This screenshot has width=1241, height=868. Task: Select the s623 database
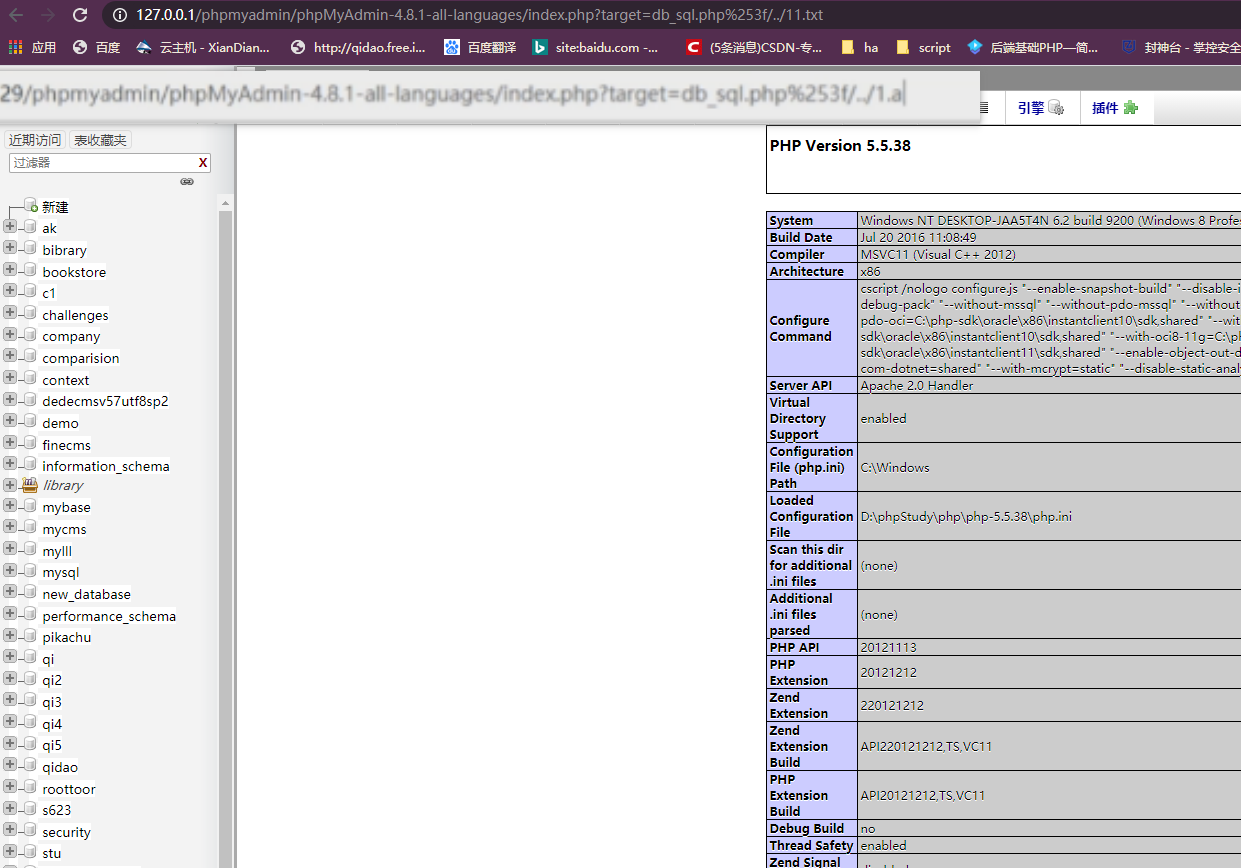click(x=57, y=810)
